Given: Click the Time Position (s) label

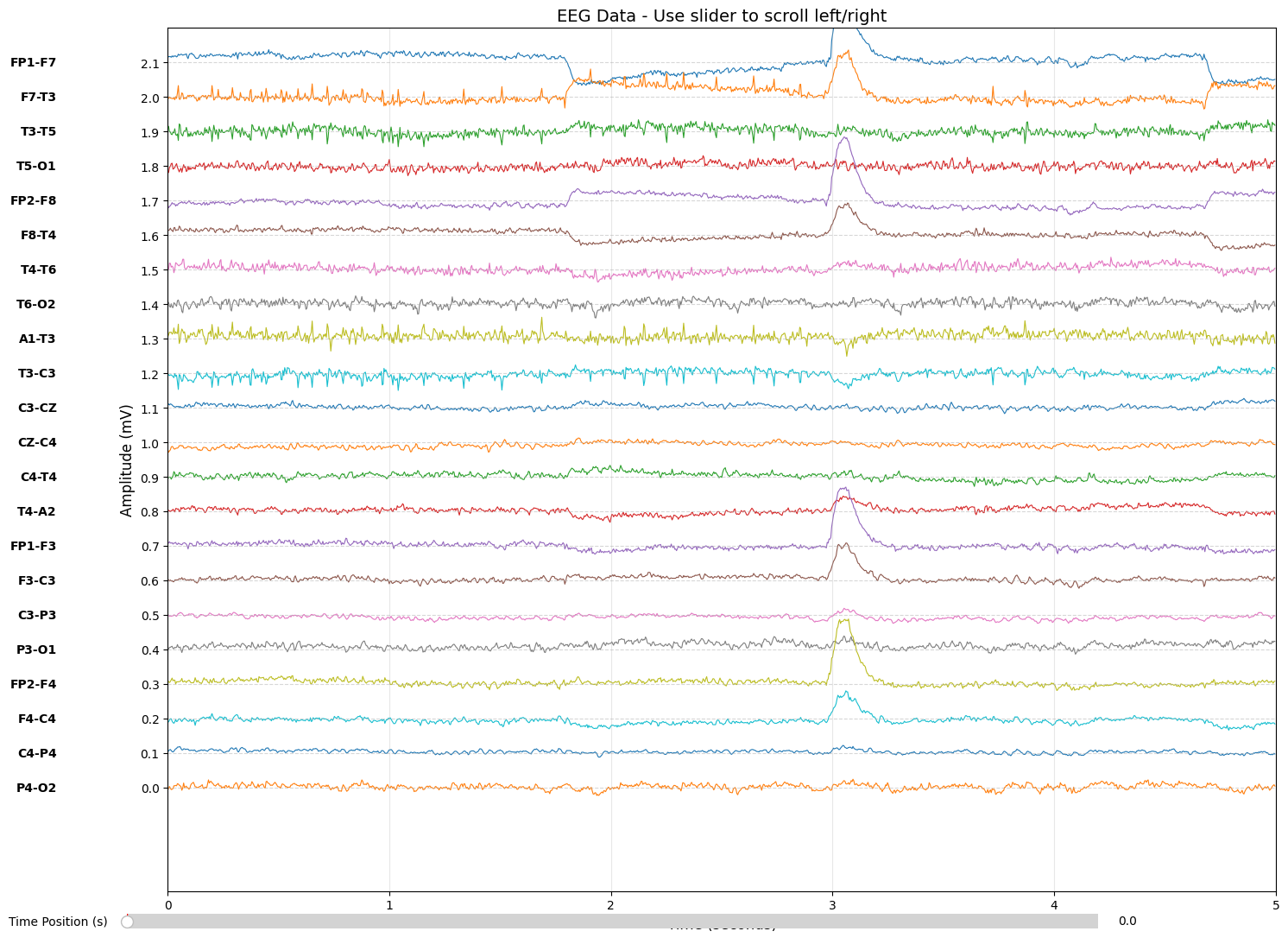Looking at the screenshot, I should tap(58, 922).
